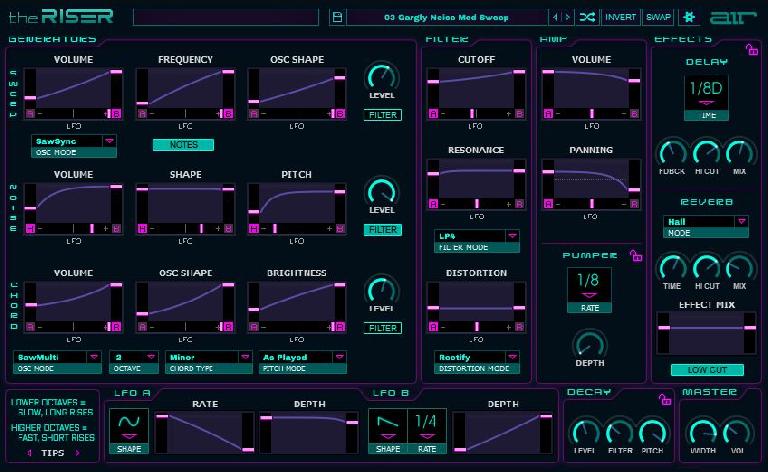Viewport: 768px width, 472px height.
Task: Open the settings gear icon
Action: click(689, 17)
